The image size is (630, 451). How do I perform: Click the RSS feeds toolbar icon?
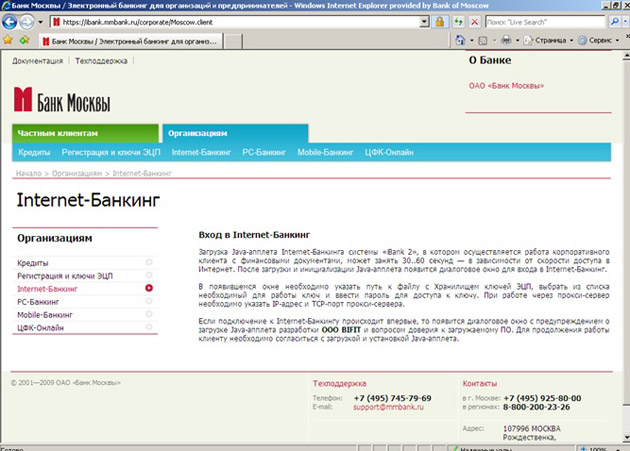(483, 41)
